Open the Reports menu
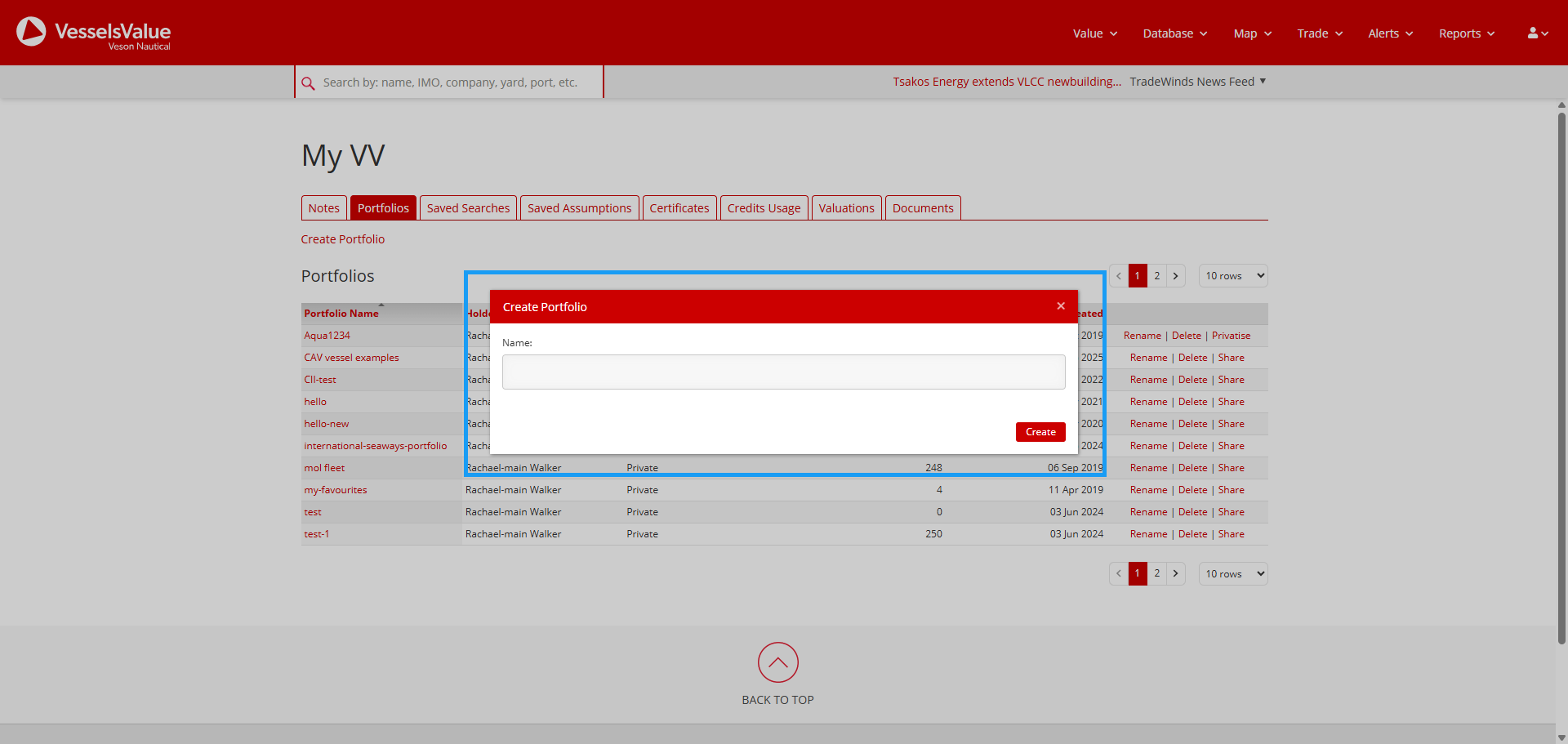Screen dimensions: 1568x744 [1466, 33]
